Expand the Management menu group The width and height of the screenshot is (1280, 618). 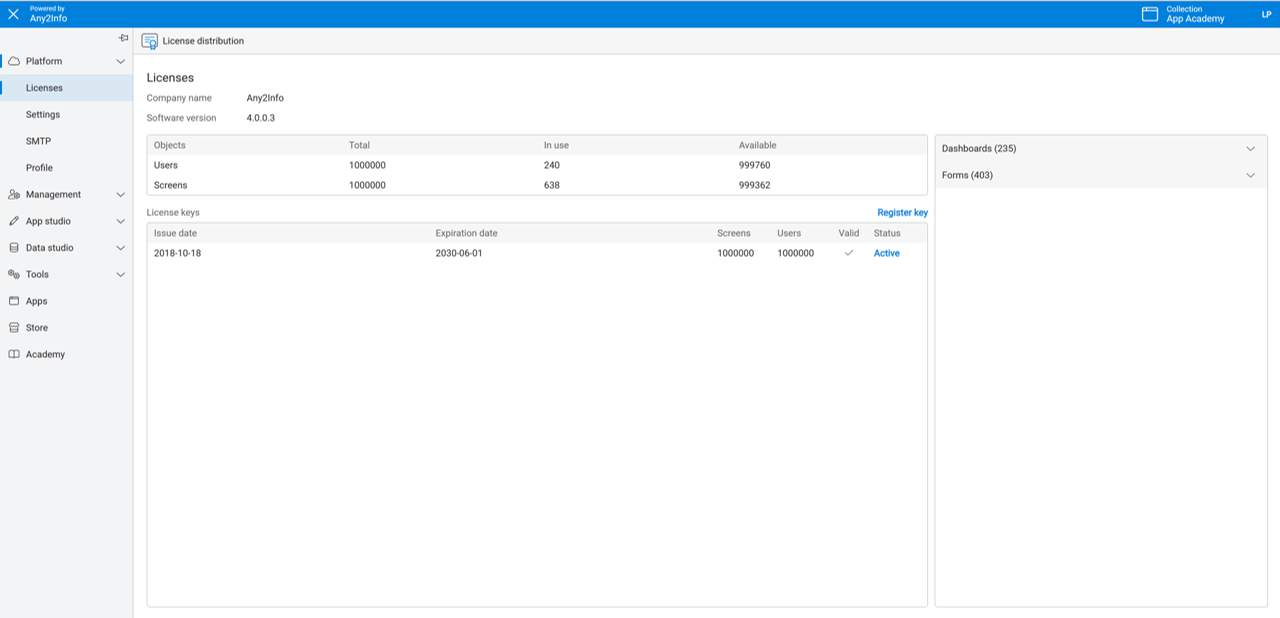(120, 195)
